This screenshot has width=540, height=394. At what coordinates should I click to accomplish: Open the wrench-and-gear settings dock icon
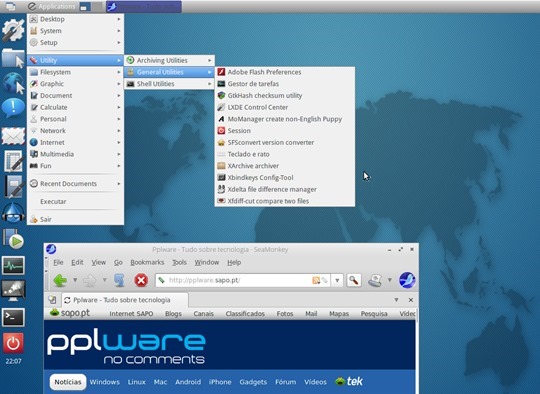tap(13, 30)
